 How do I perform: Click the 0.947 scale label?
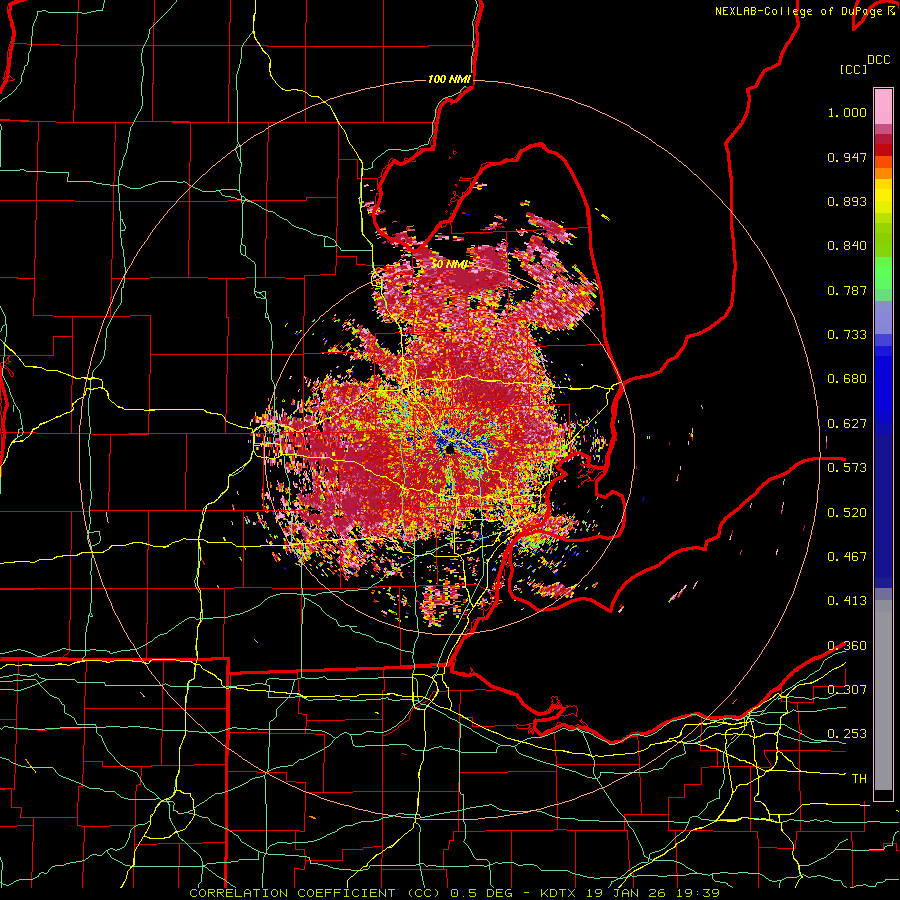[x=847, y=157]
